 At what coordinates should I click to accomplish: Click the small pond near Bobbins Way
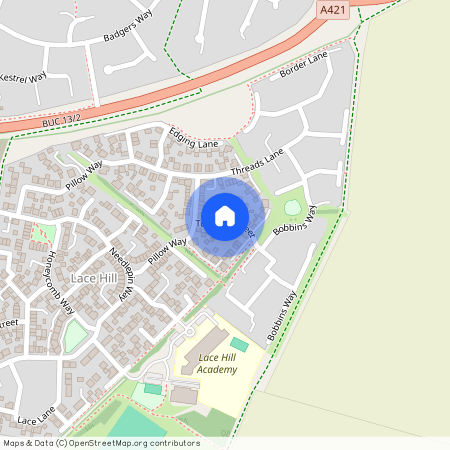[293, 207]
